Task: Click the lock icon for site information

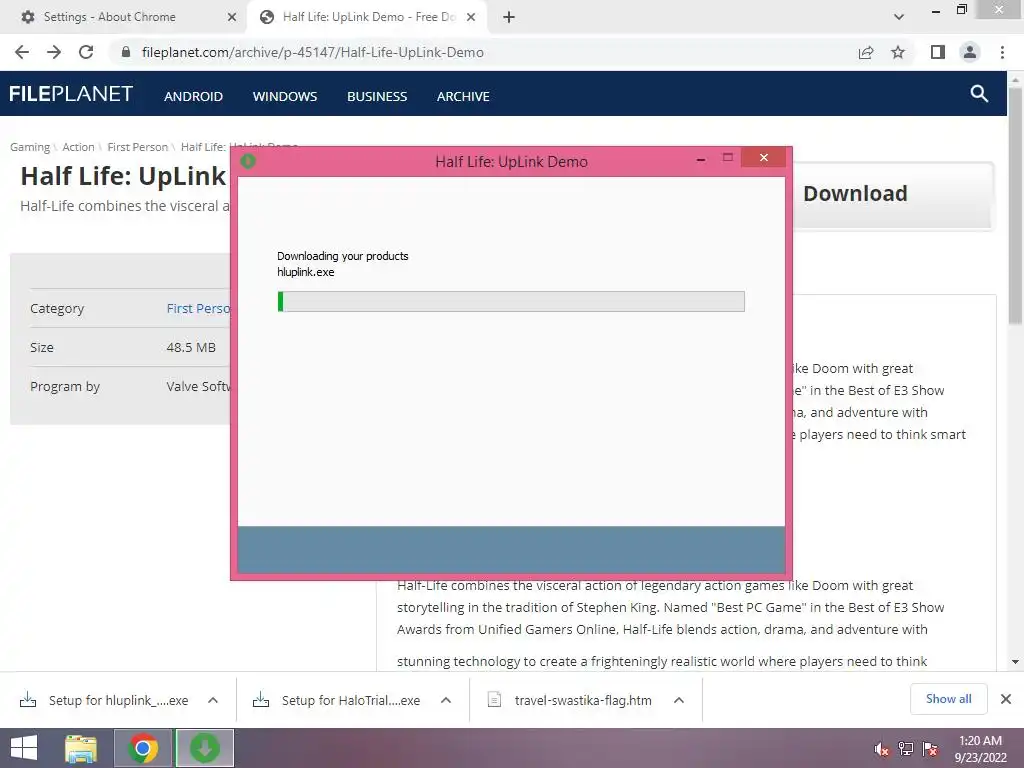Action: coord(126,52)
